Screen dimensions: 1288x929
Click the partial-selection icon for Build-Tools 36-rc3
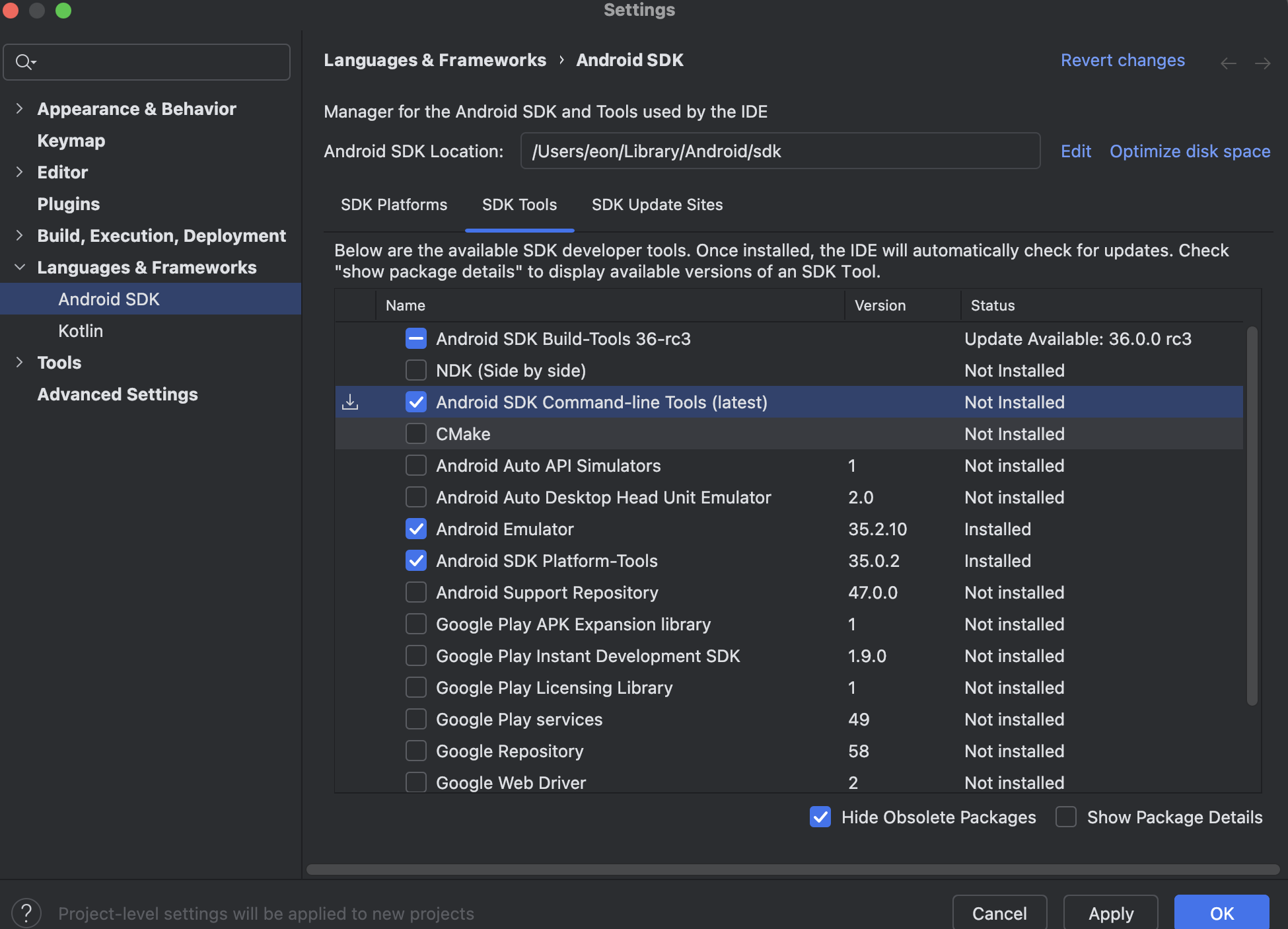click(x=416, y=339)
